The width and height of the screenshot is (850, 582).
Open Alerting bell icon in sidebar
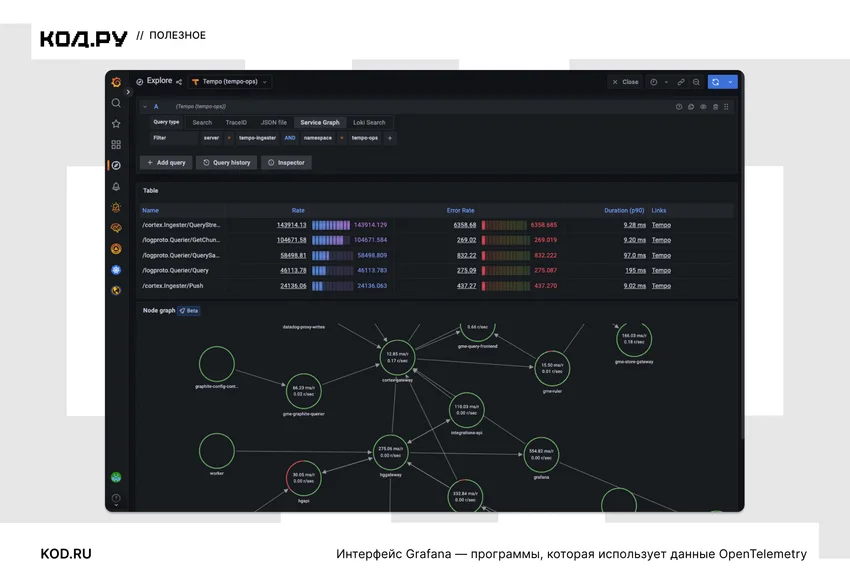116,186
